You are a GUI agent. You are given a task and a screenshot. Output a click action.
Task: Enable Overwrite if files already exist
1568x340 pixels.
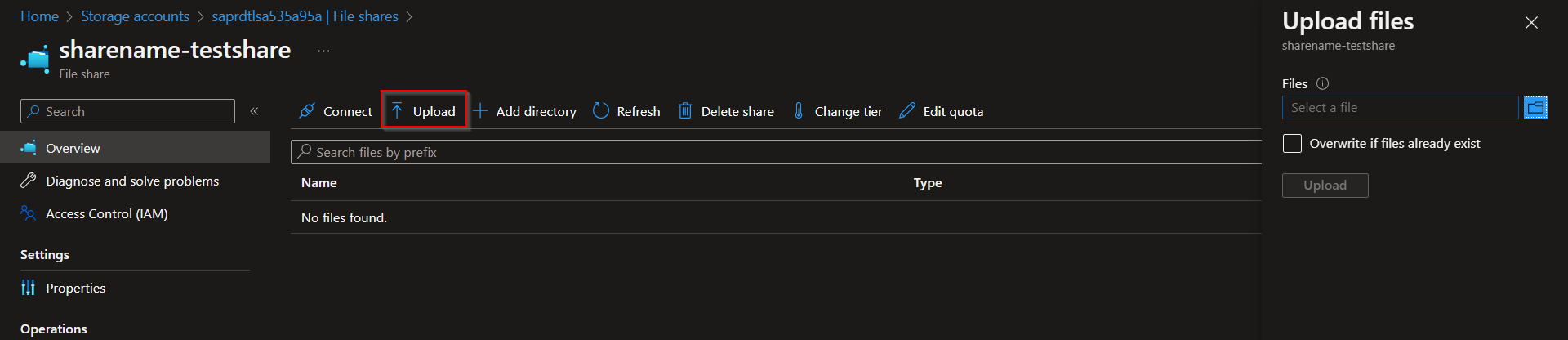(x=1292, y=144)
